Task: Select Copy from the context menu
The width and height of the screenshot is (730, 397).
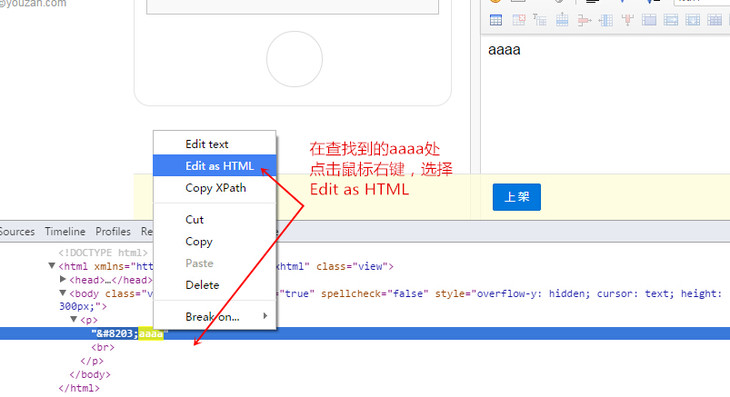Action: 215,241
